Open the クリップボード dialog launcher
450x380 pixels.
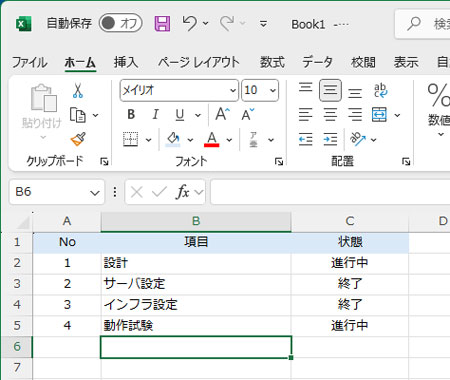point(104,162)
